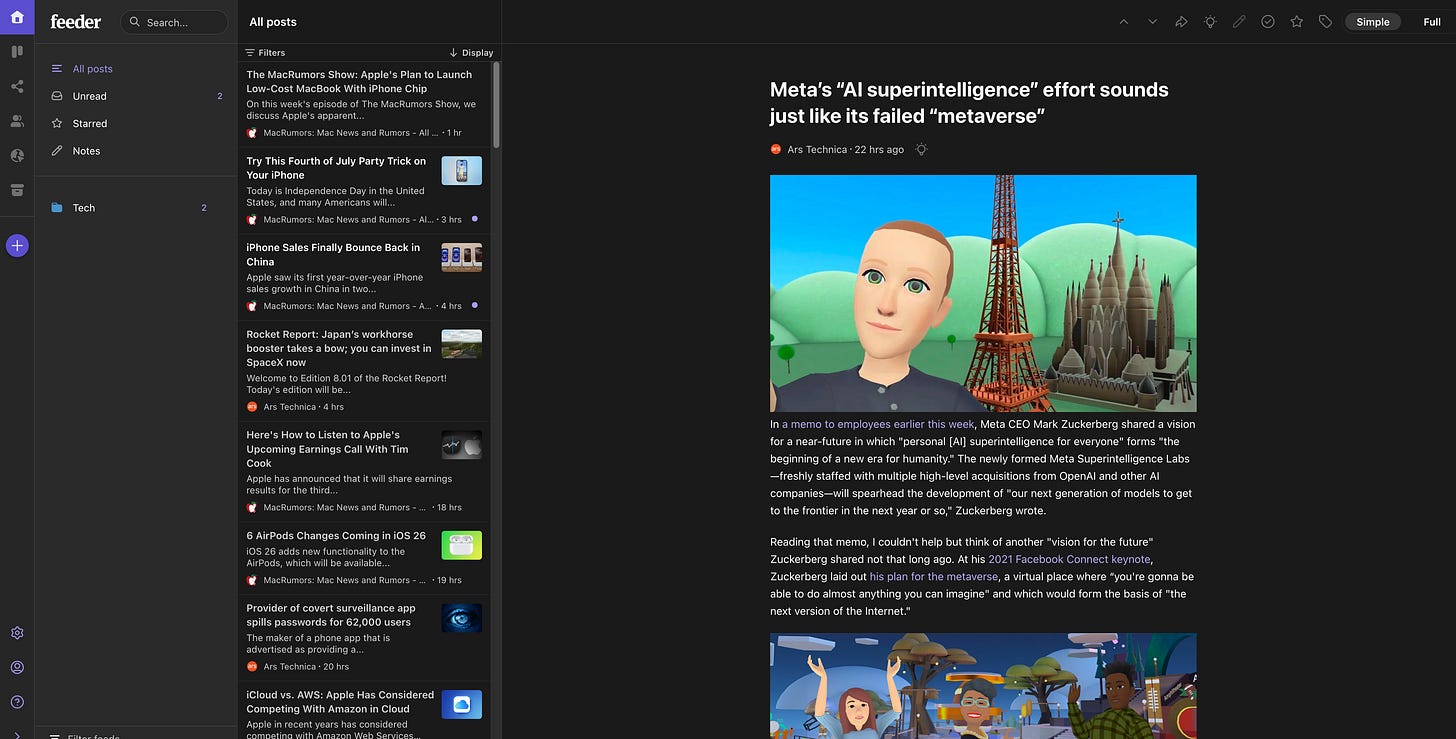1456x739 pixels.
Task: Open the help question mark icon
Action: pos(17,702)
